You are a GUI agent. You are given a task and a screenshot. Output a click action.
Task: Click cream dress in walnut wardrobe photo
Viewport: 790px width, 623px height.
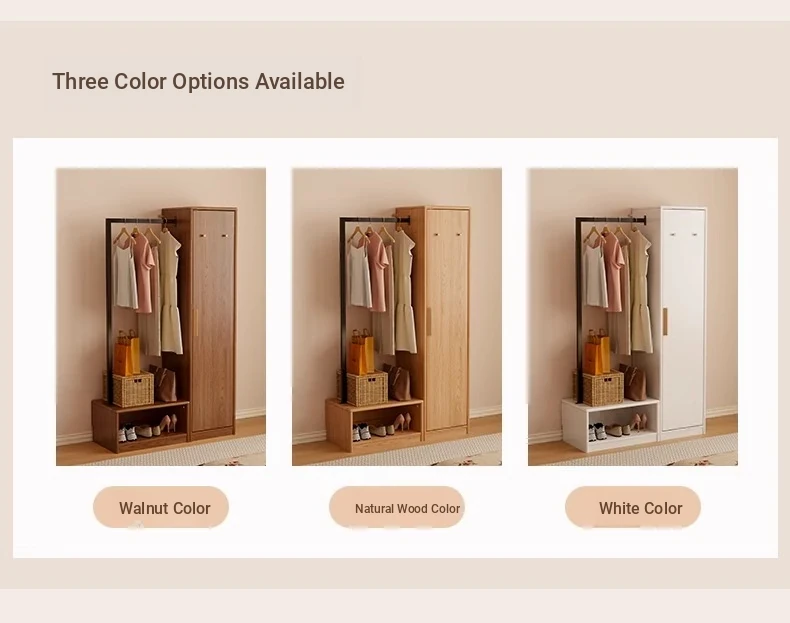click(171, 292)
